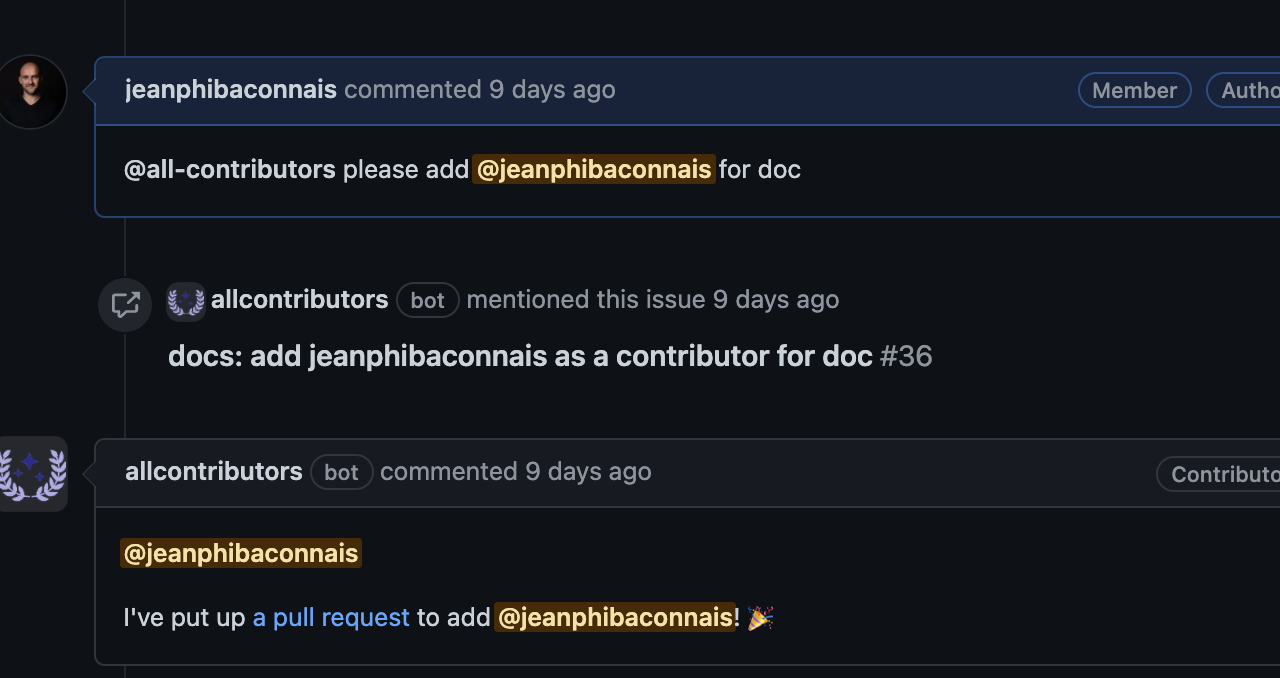
Task: Click highlighted @jeanphibaconnais mention in first comment
Action: [594, 170]
